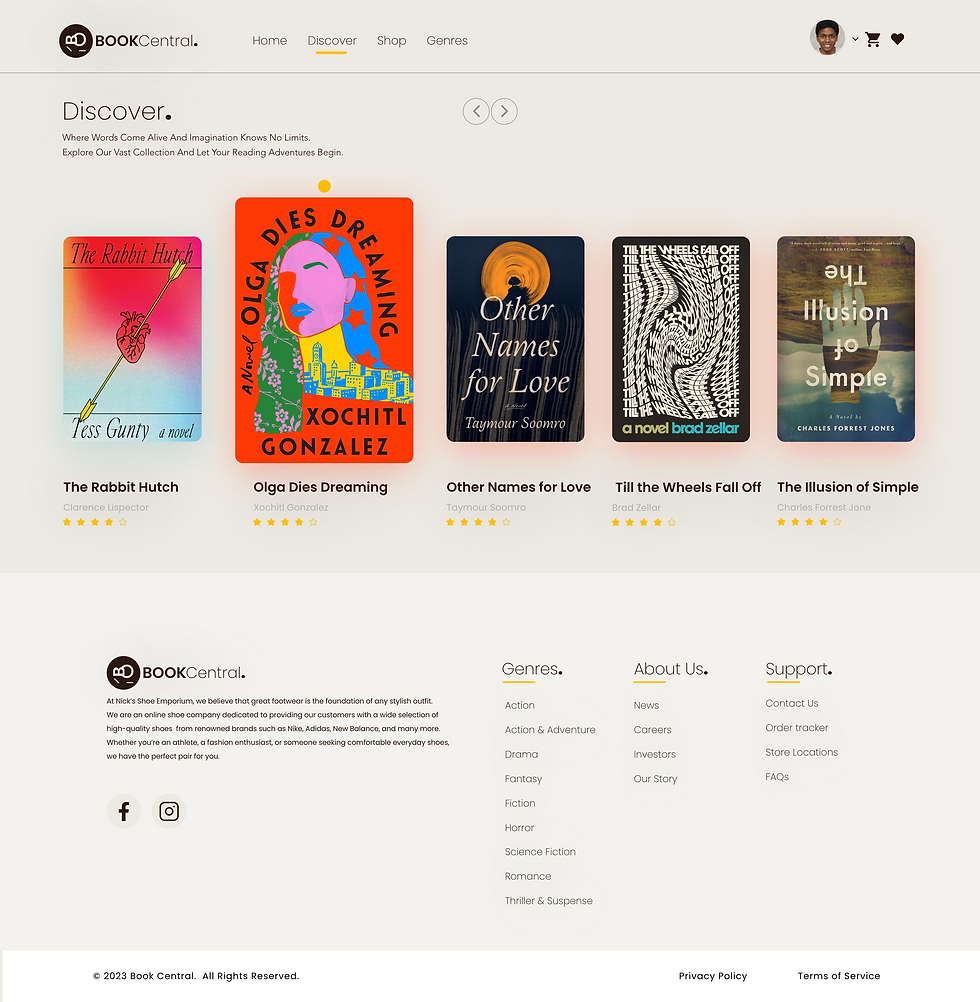
Task: Click The Illusion of Simple star rating
Action: click(809, 522)
